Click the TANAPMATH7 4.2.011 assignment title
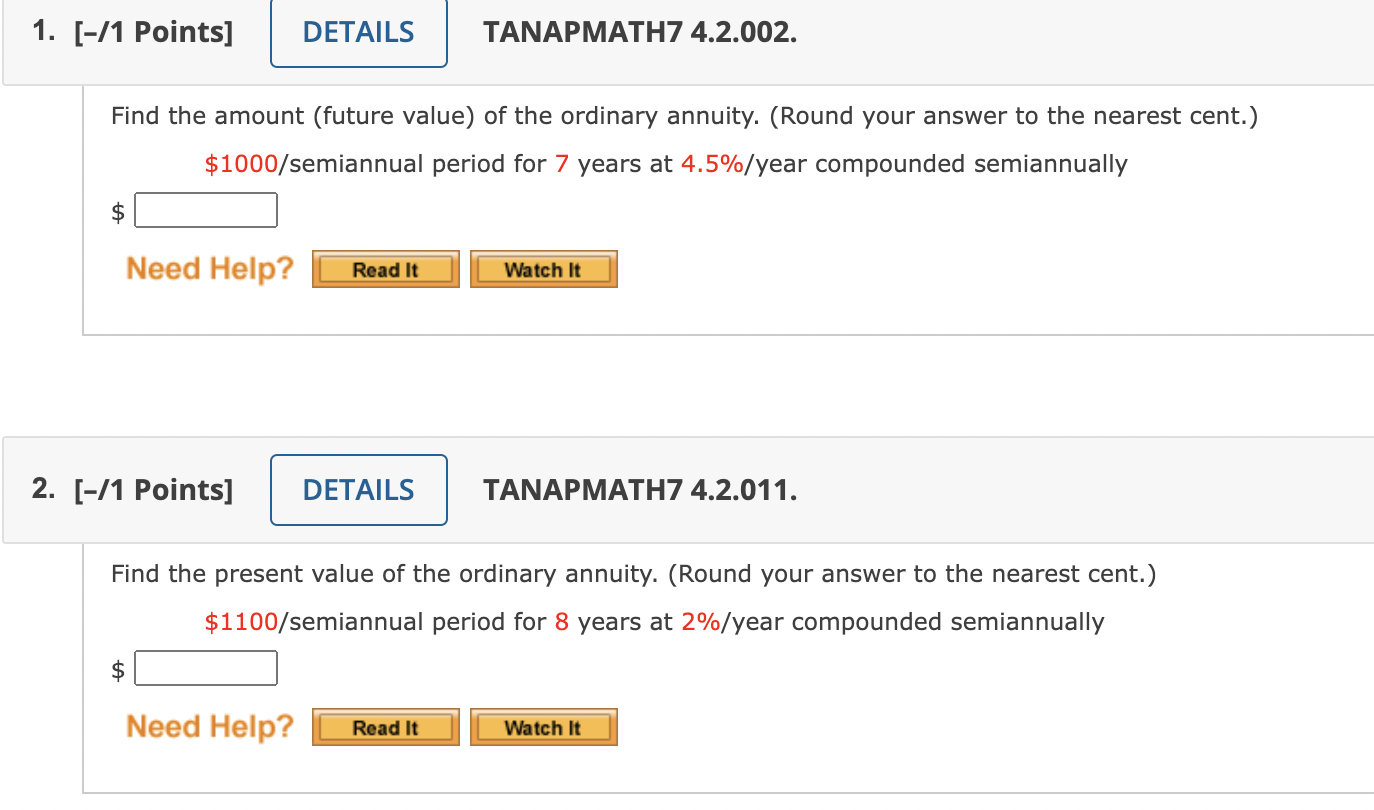Image resolution: width=1374 pixels, height=810 pixels. [639, 489]
